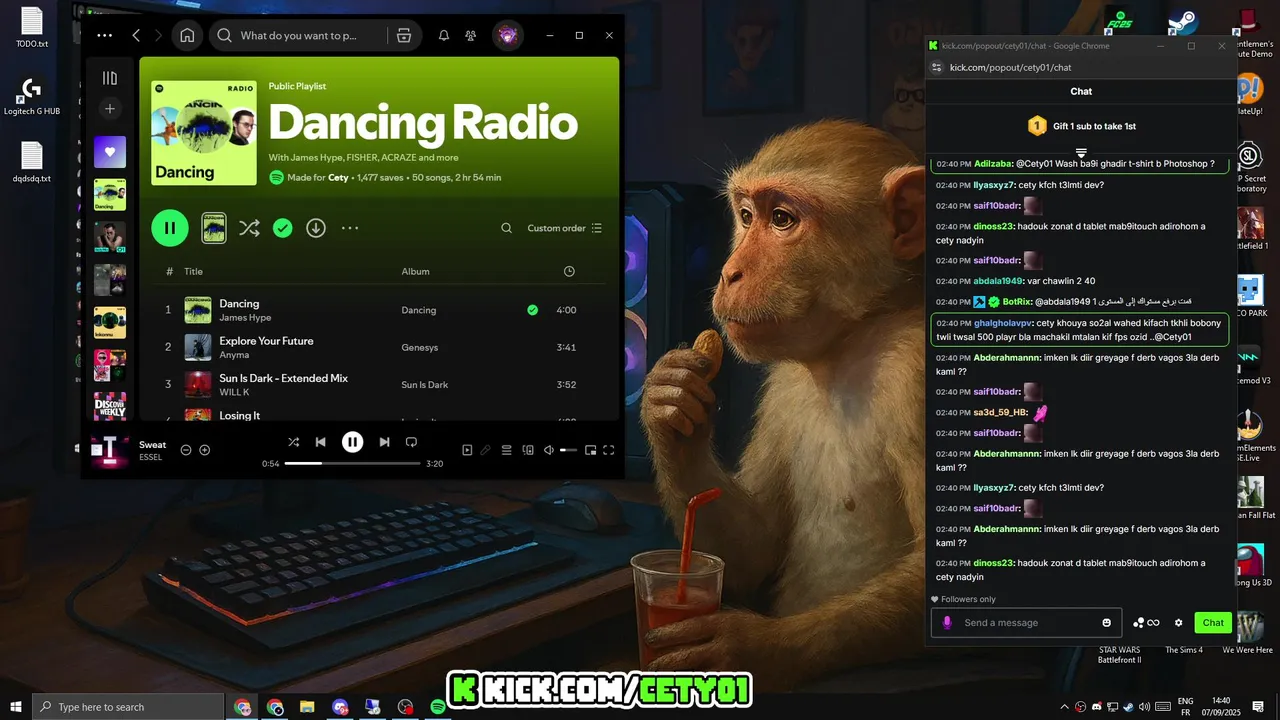Screen dimensions: 1280x720
Task: Open Liked Songs heart tile in sidebar
Action: tap(110, 152)
